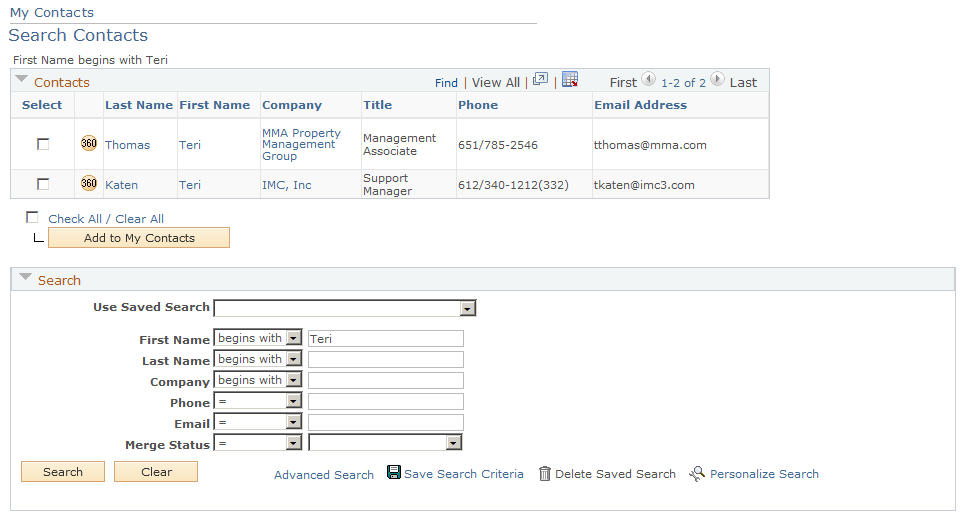The width and height of the screenshot is (963, 518).
Task: Click Management Associate title cell
Action: coord(399,144)
